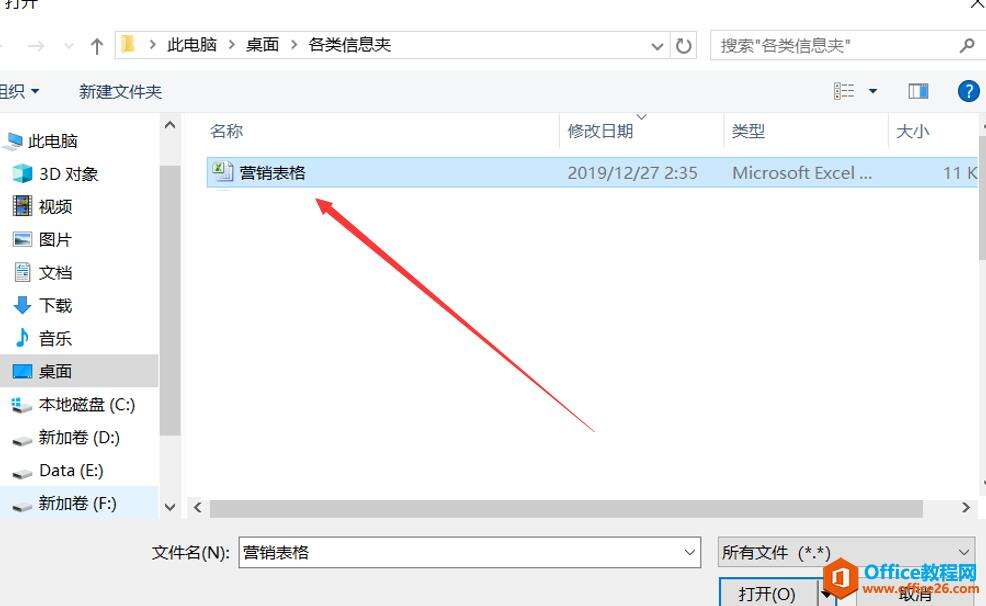This screenshot has height=606, width=986.
Task: Click the search magnifier icon
Action: [967, 45]
